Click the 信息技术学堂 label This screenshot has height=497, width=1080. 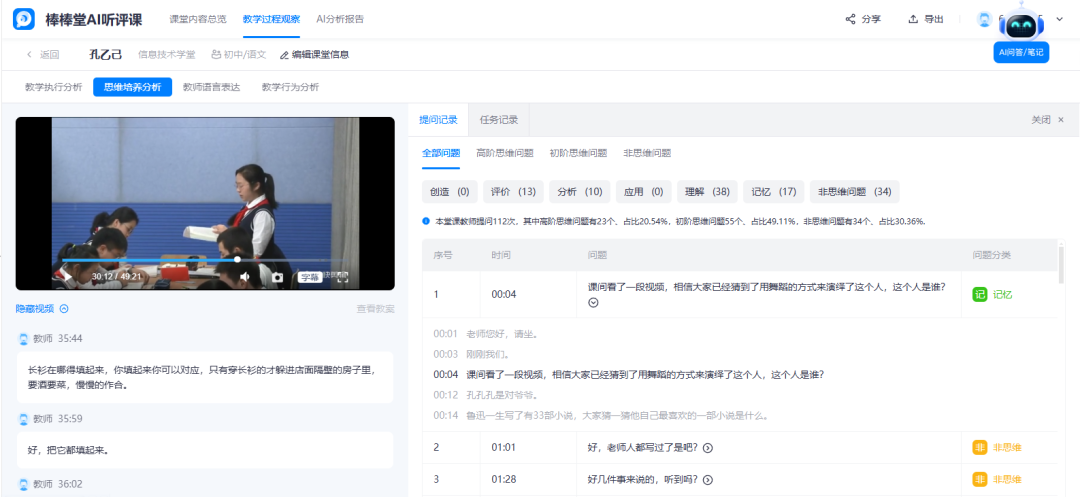167,54
